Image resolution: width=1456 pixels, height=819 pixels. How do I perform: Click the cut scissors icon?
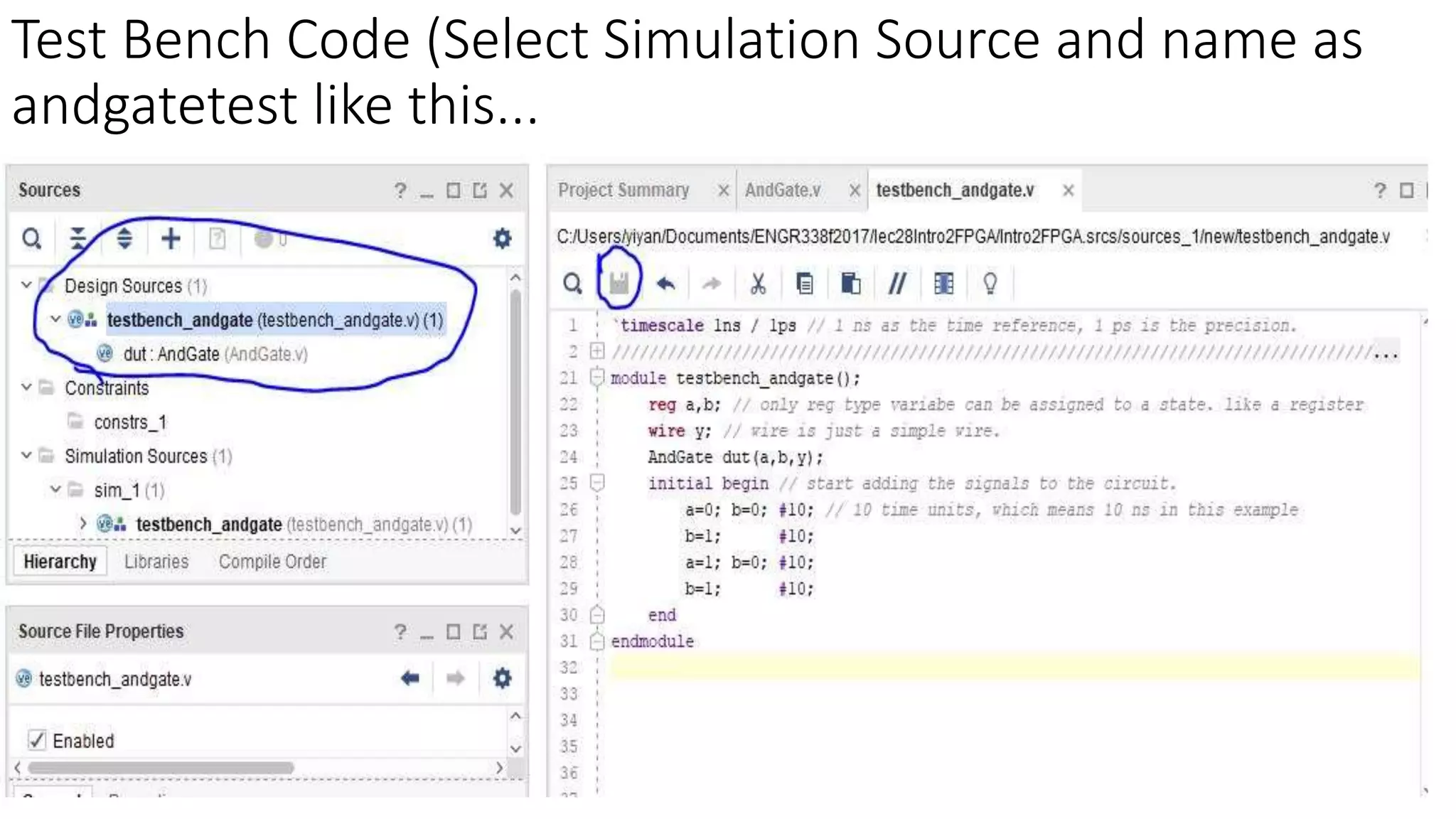(x=758, y=284)
